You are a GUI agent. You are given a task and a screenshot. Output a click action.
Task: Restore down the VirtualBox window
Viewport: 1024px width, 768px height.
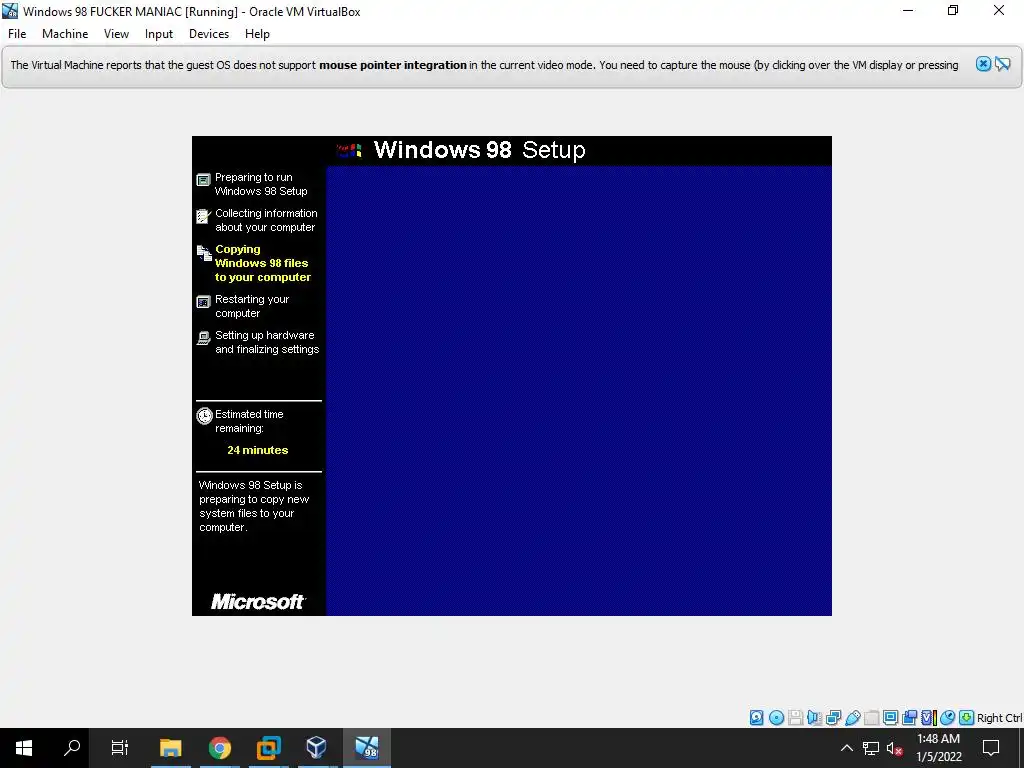point(953,11)
